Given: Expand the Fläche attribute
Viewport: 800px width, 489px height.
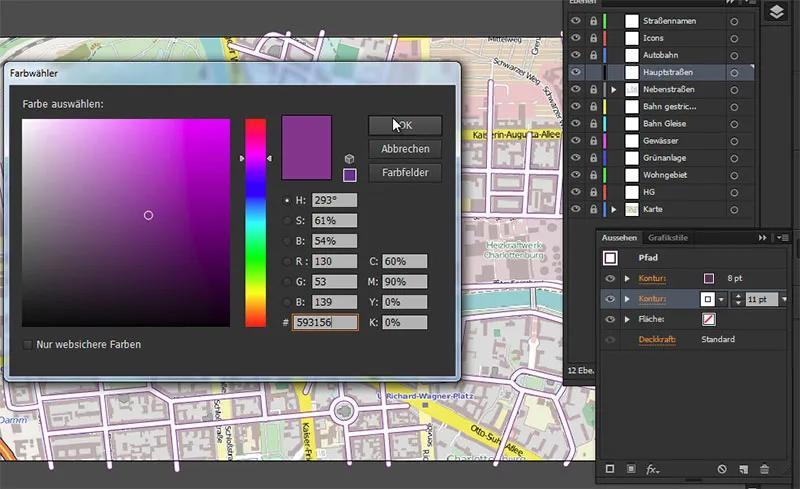Looking at the screenshot, I should (x=627, y=319).
